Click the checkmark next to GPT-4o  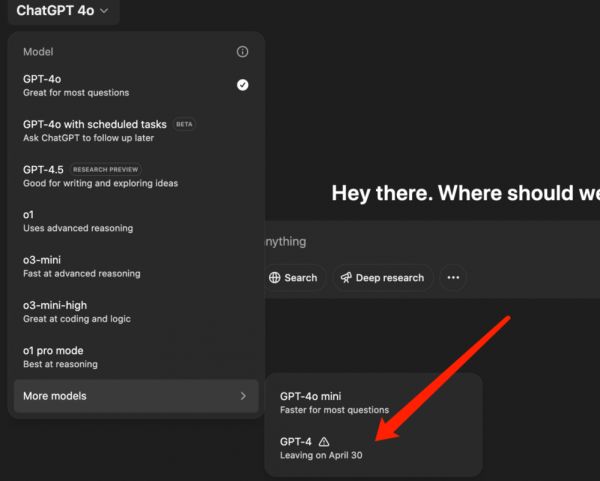click(242, 85)
